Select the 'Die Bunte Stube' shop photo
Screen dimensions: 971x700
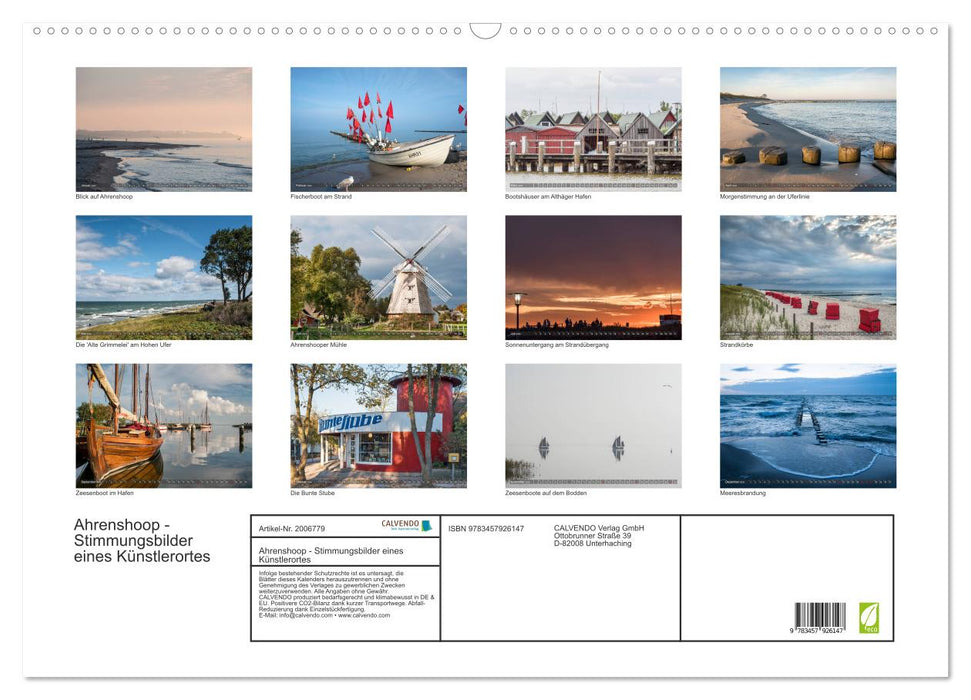click(x=378, y=425)
